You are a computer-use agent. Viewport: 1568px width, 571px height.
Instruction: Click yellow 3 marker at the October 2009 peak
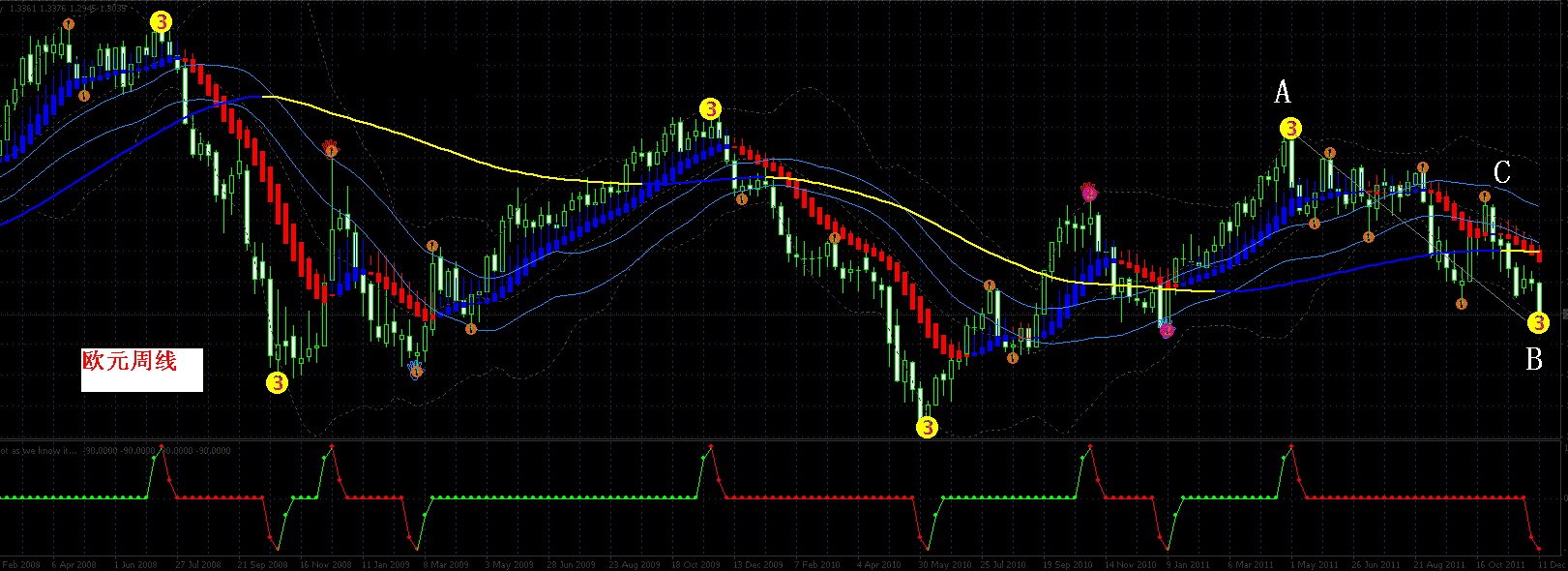click(x=710, y=108)
